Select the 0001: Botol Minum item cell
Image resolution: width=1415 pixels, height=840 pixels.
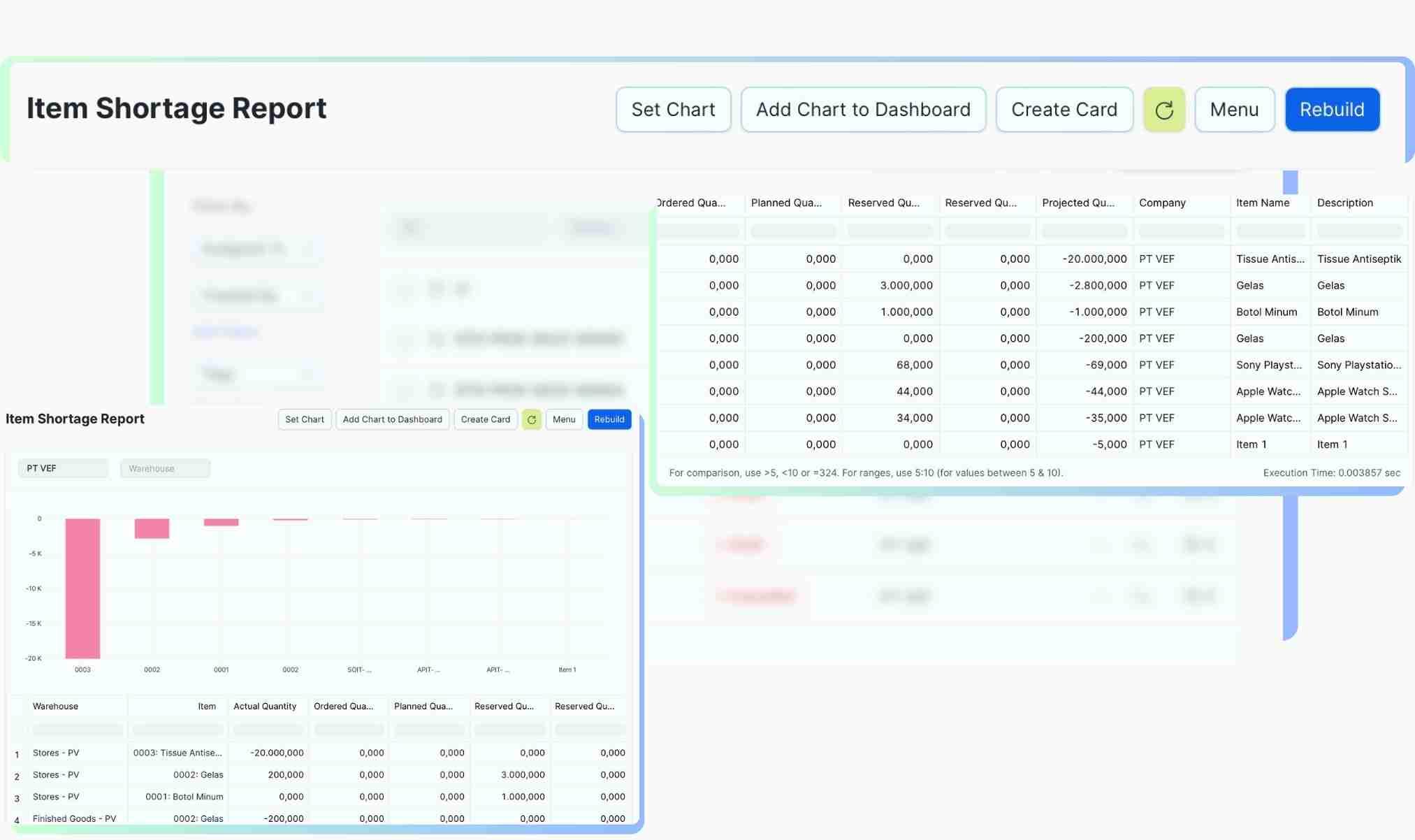pyautogui.click(x=184, y=797)
